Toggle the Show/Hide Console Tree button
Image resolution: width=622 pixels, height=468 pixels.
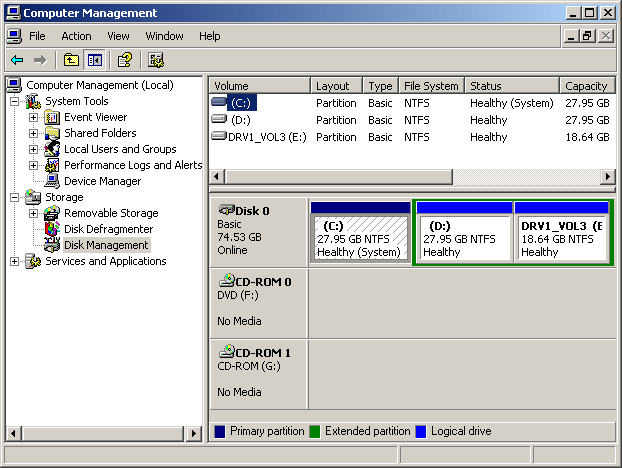tap(94, 60)
